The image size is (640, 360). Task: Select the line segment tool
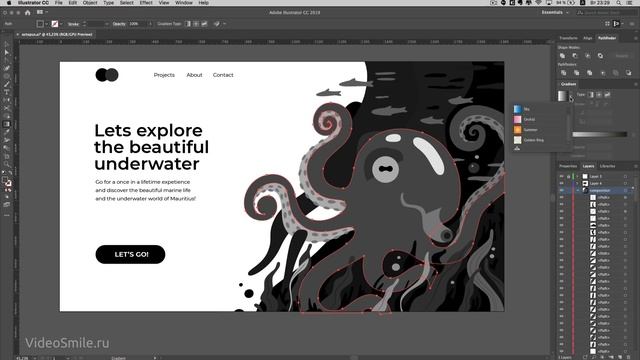tap(7, 84)
